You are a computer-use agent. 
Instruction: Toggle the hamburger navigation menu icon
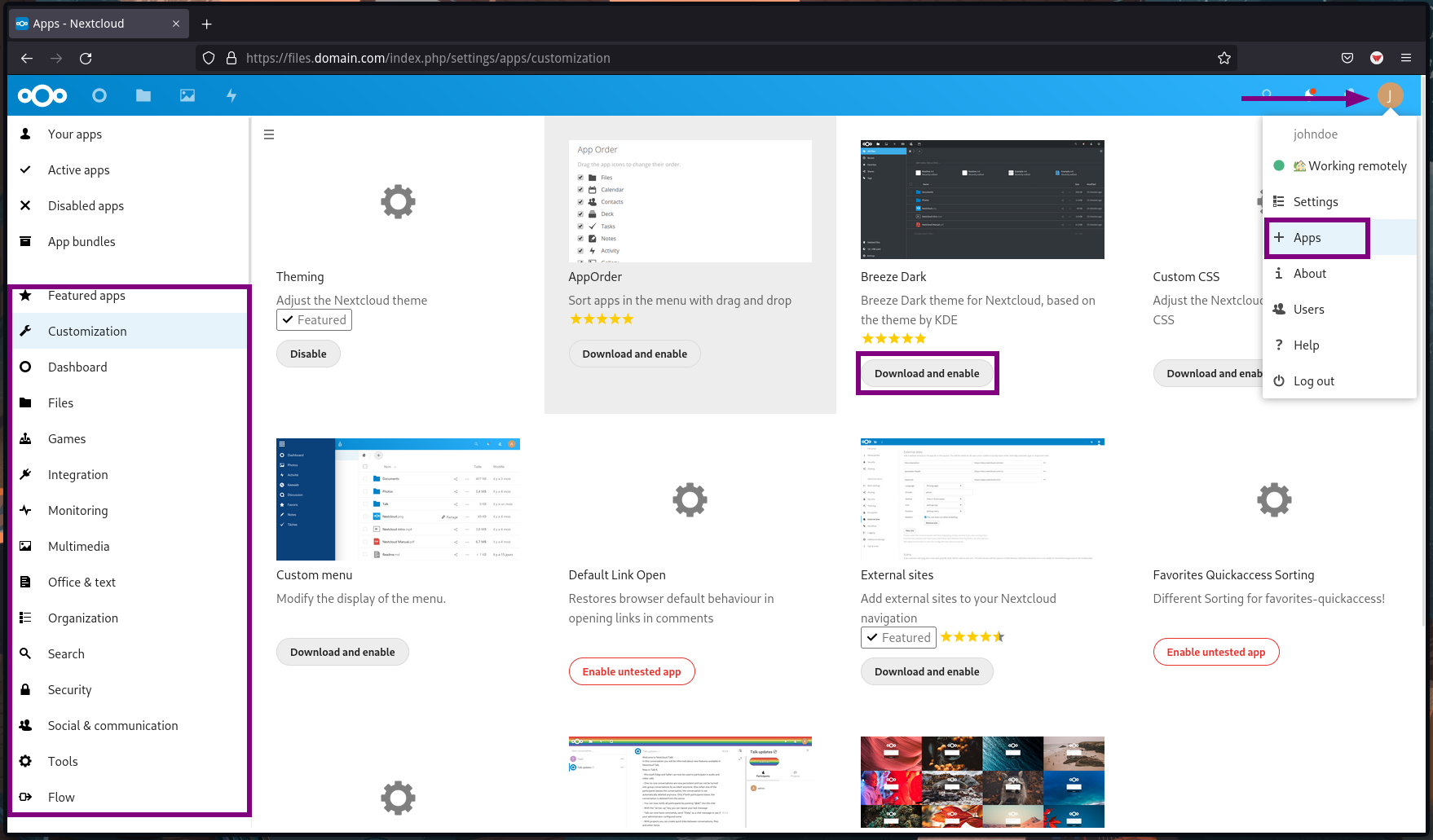coord(269,135)
